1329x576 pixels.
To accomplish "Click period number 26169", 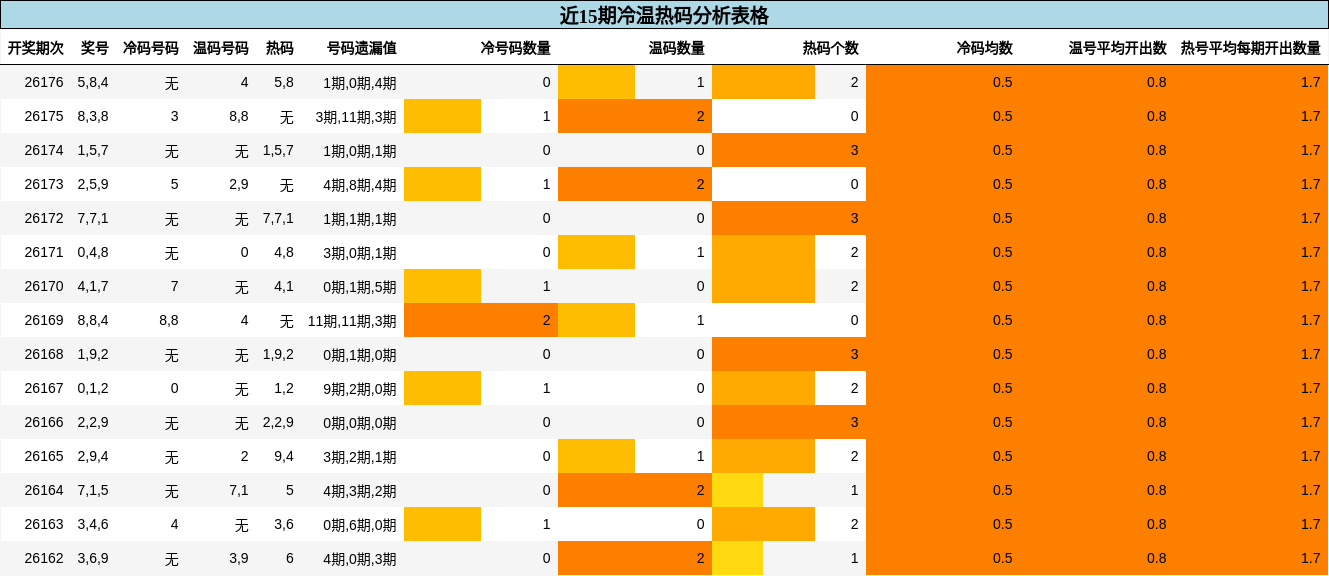I will 44,320.
